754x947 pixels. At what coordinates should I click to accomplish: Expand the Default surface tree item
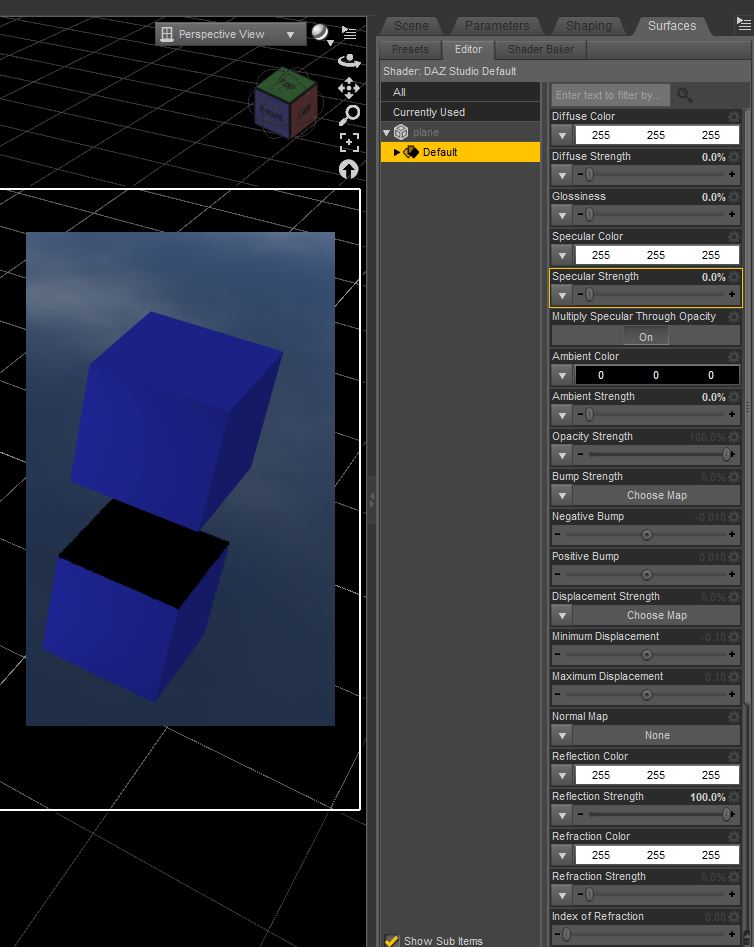click(397, 153)
